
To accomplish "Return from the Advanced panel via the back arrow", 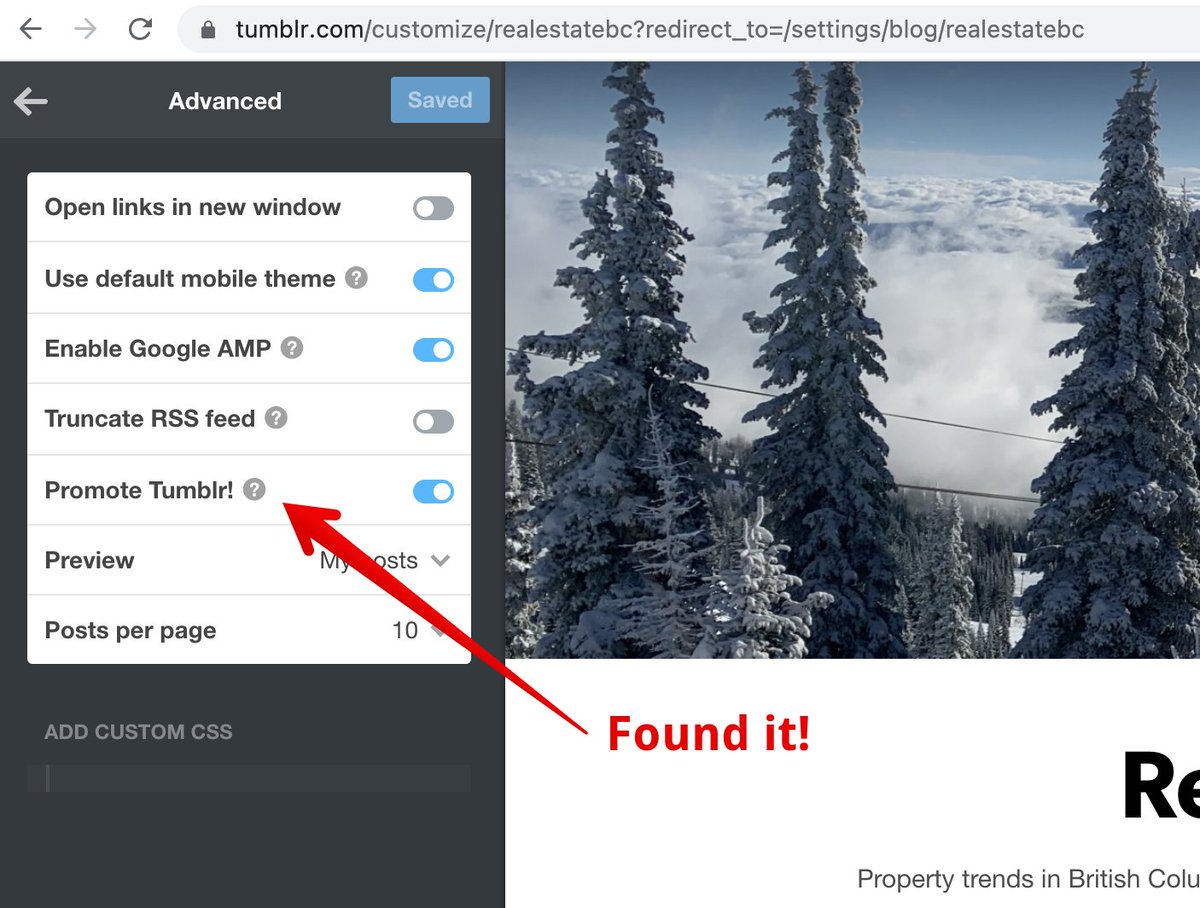I will 31,100.
